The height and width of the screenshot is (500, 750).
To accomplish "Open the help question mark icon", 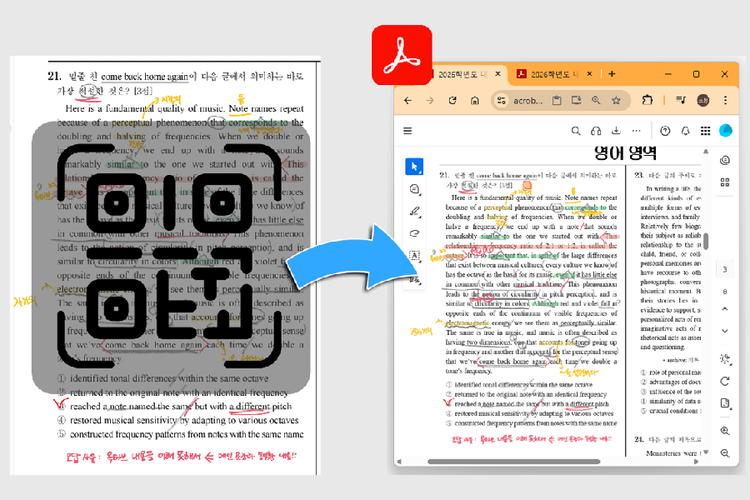I will point(665,131).
